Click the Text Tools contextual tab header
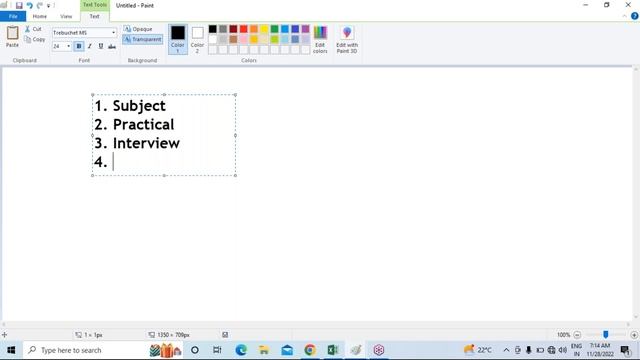 coord(95,5)
